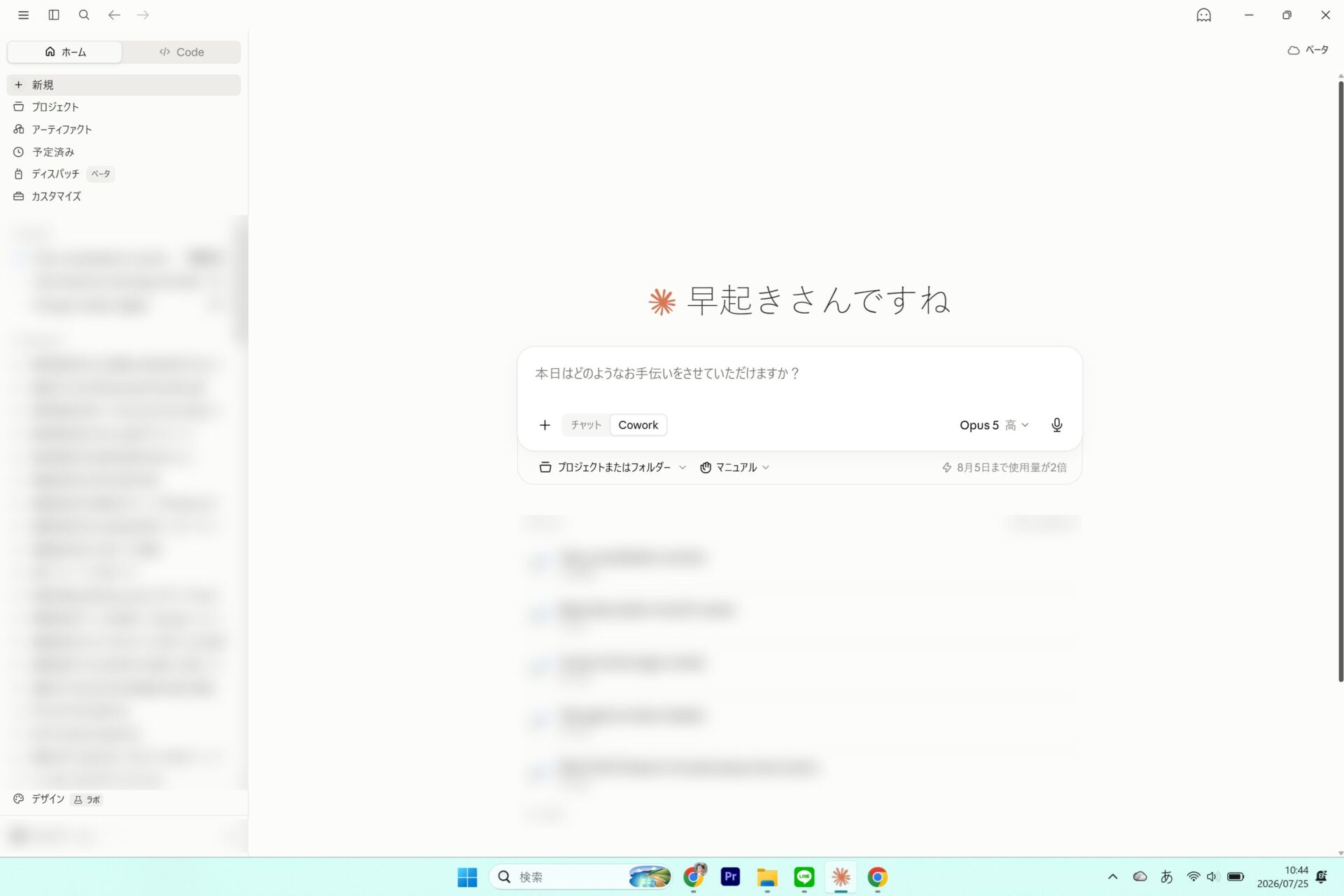Open プロジェクト in sidebar
Viewport: 1344px width, 896px height.
pos(124,107)
